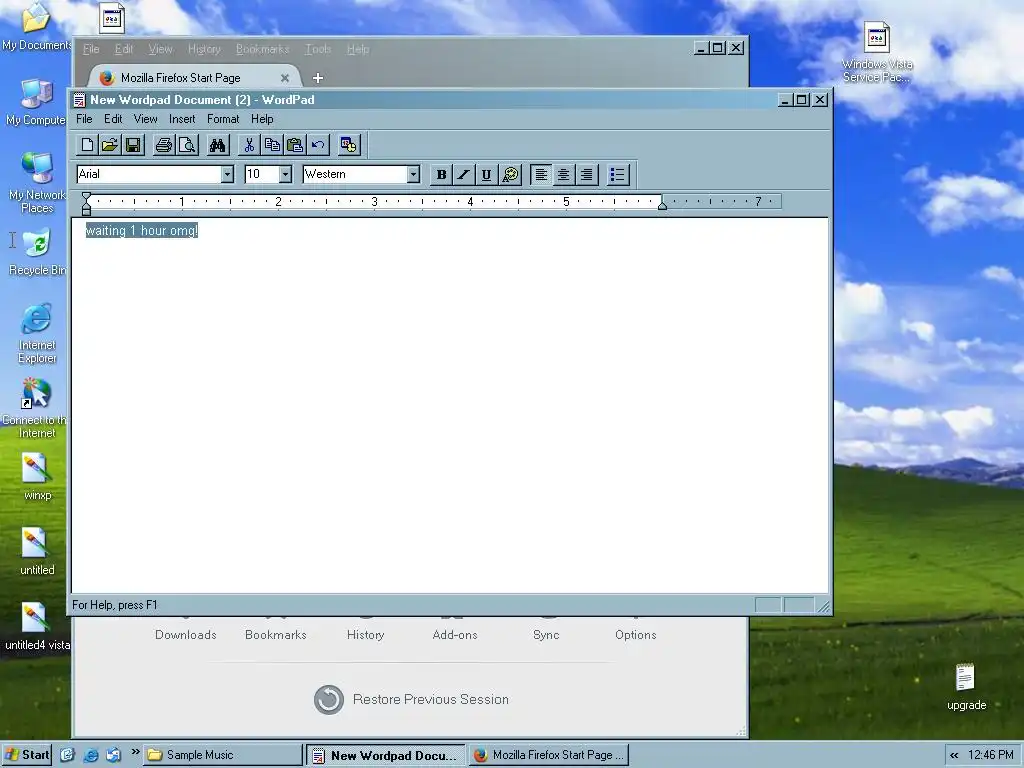The height and width of the screenshot is (768, 1024).
Task: Click Restore Previous Session in Firefox
Action: click(411, 699)
